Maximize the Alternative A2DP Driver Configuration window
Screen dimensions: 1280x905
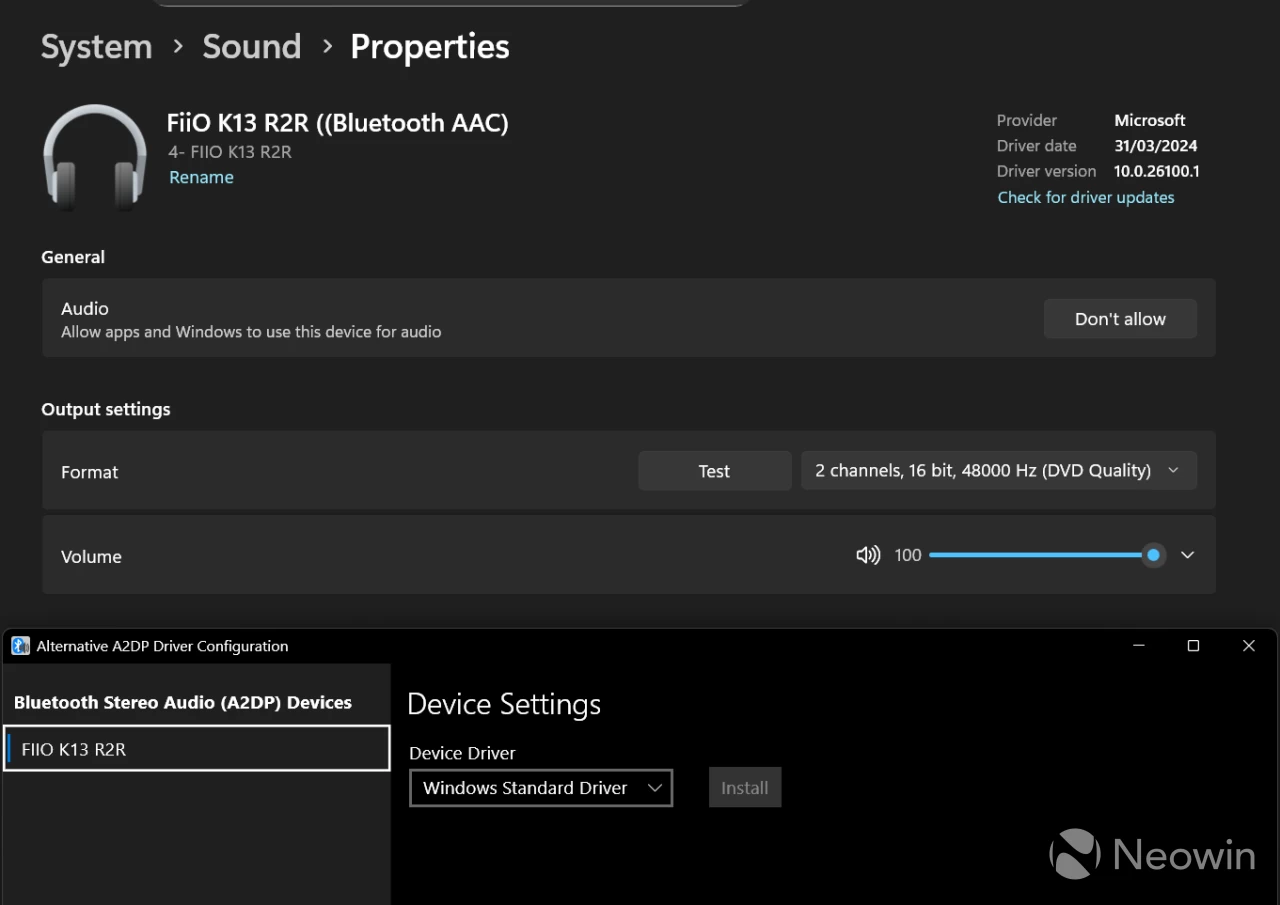[x=1193, y=646]
